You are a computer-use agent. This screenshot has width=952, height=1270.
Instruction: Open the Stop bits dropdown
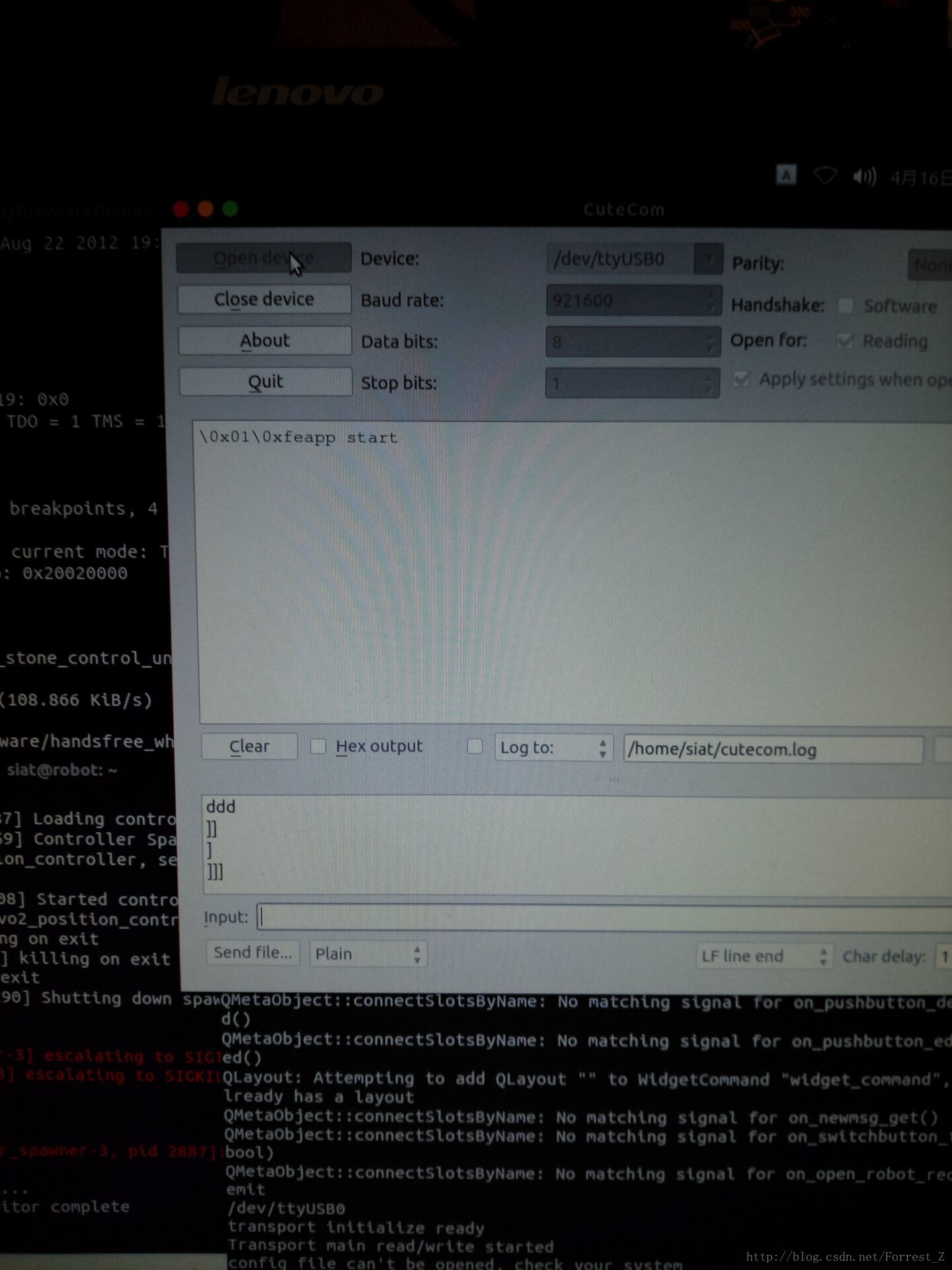[632, 383]
